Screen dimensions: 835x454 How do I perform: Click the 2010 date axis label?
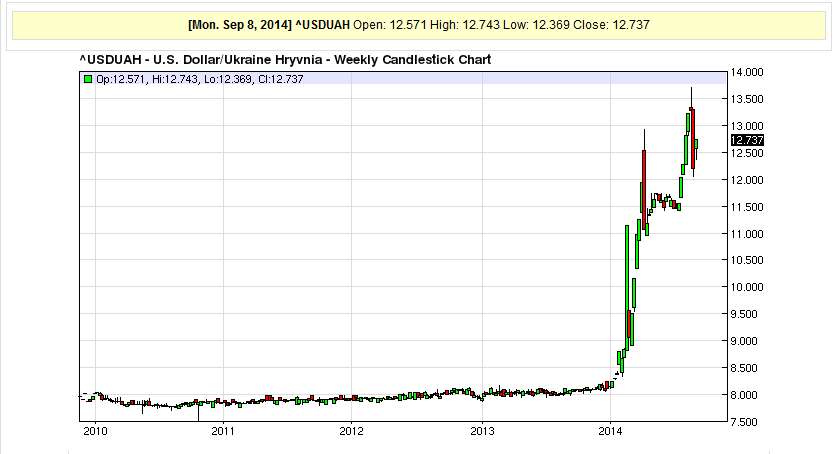[x=95, y=432]
